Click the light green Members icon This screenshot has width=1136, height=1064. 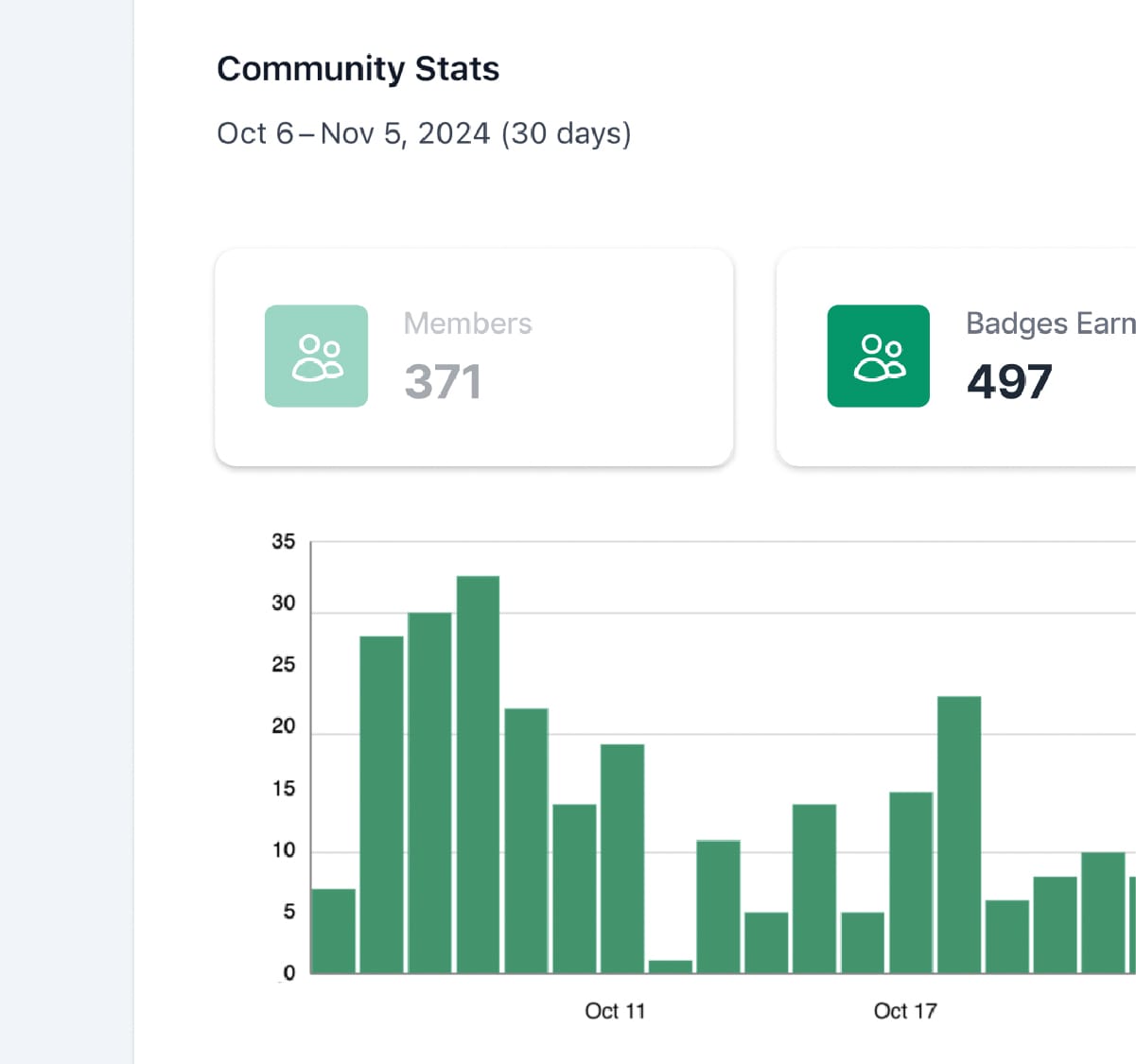316,357
